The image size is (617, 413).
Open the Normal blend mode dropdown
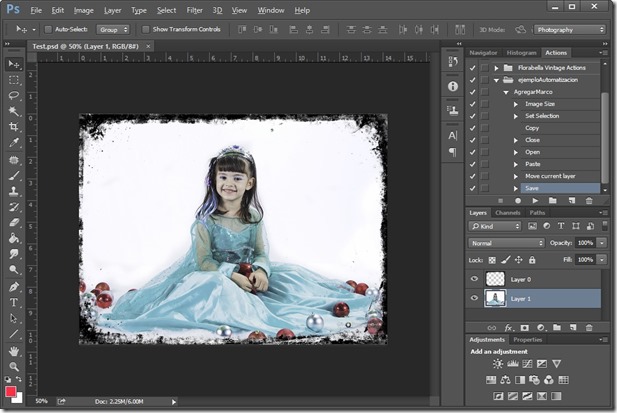click(x=506, y=243)
